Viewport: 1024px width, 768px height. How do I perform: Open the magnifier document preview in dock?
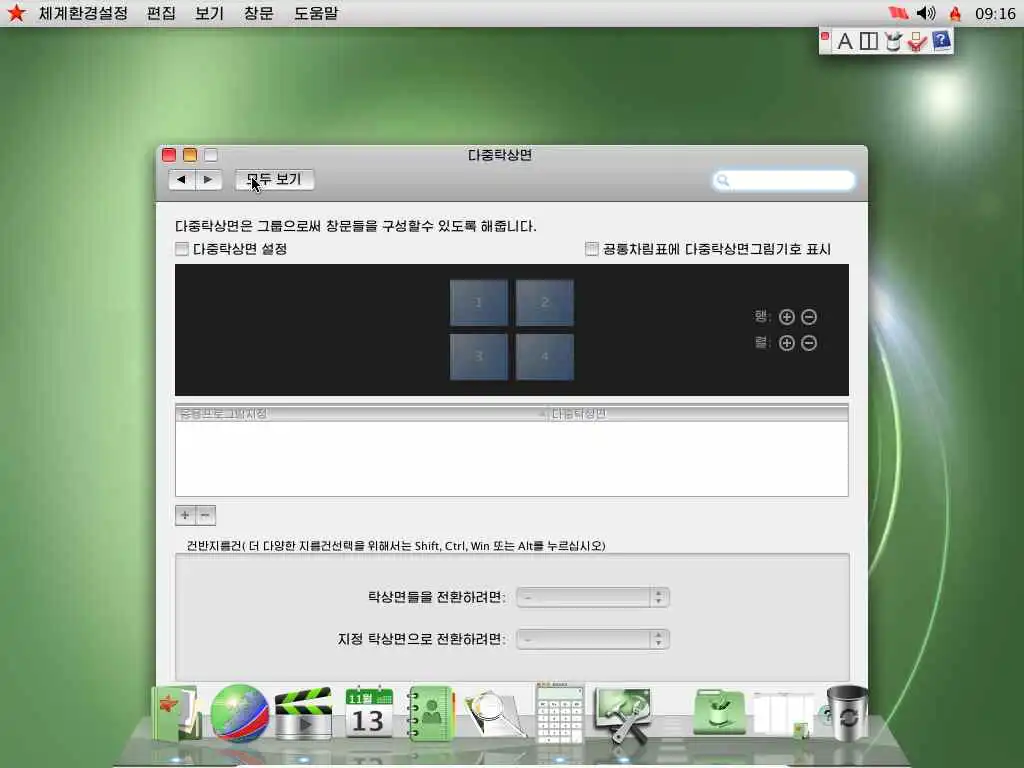click(494, 715)
